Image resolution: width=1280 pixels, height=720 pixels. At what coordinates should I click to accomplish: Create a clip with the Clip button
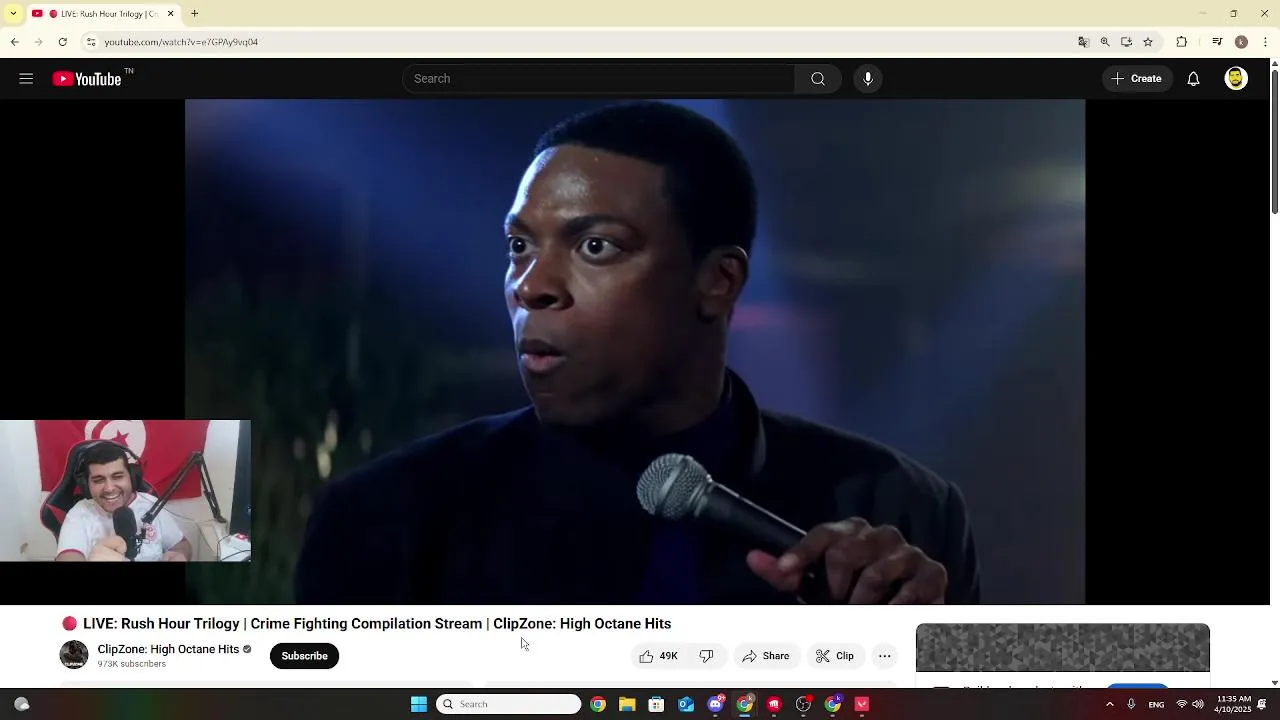tap(835, 656)
